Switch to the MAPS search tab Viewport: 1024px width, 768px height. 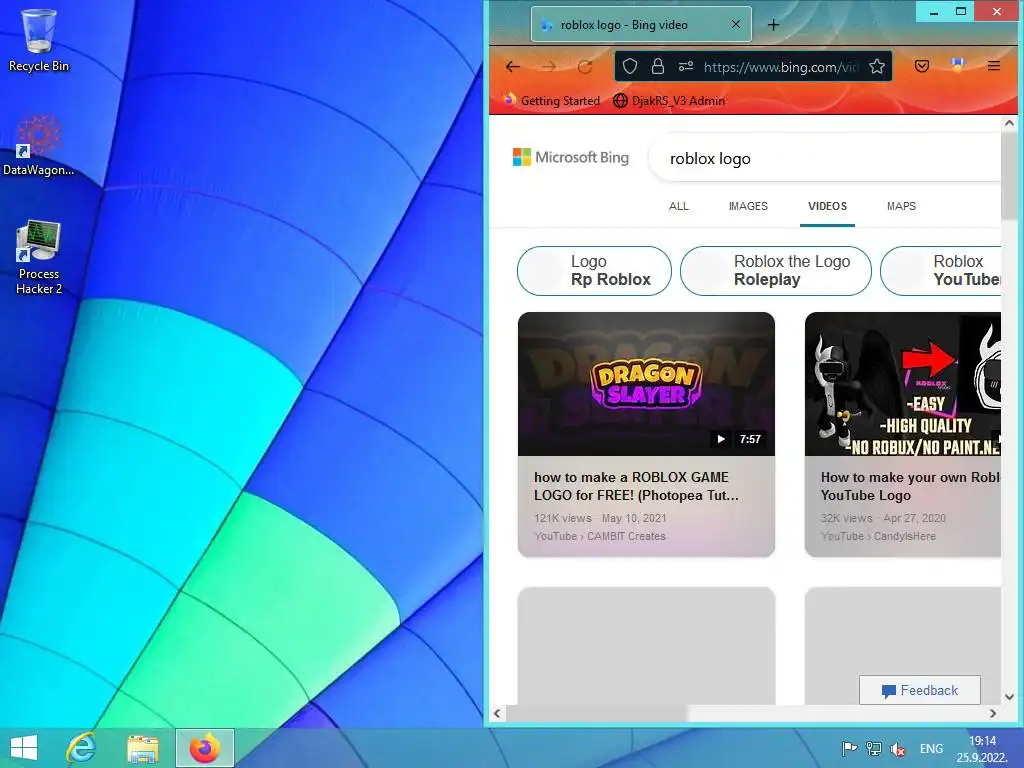(x=901, y=206)
